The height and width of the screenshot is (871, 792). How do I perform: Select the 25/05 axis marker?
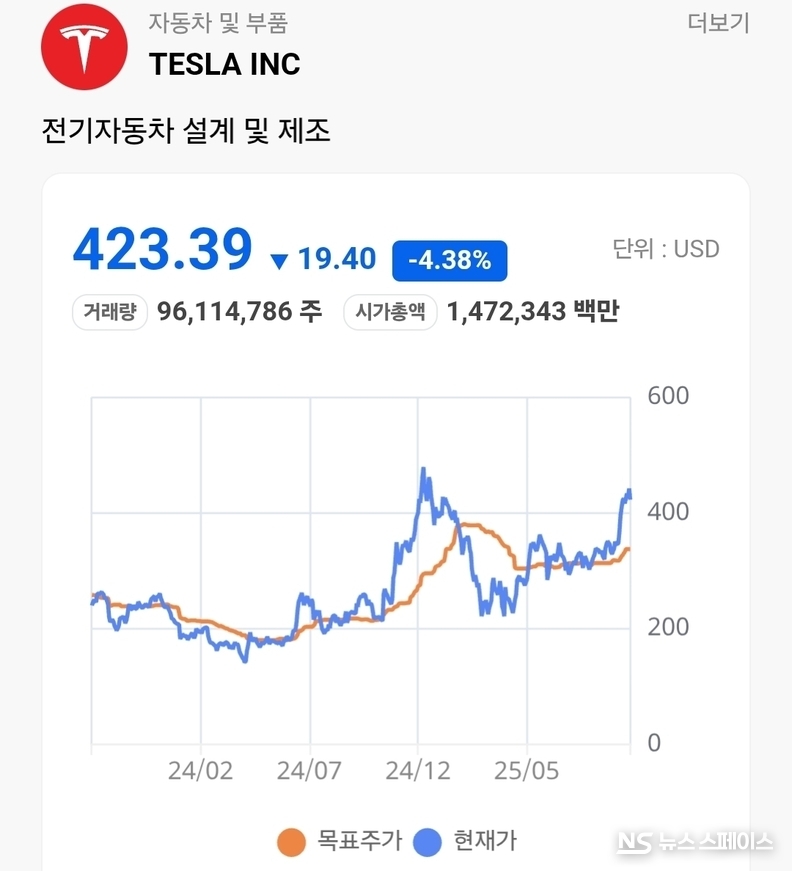[527, 770]
